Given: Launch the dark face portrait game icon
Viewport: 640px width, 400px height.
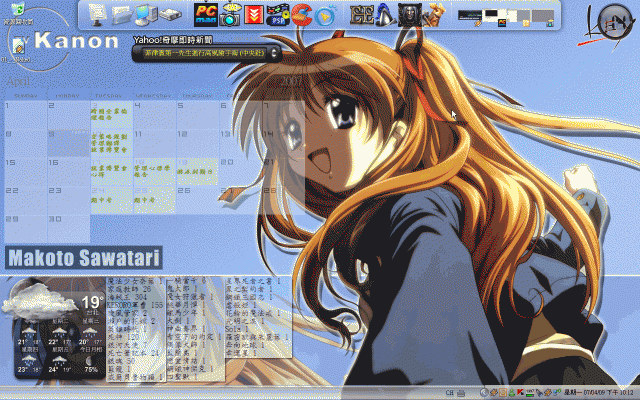Looking at the screenshot, I should pos(409,15).
